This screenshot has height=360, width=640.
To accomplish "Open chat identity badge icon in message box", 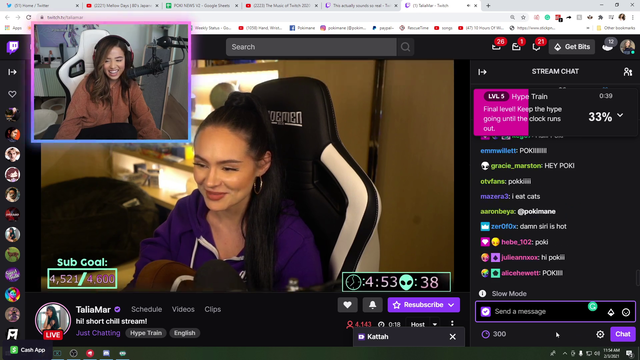I will 486,312.
